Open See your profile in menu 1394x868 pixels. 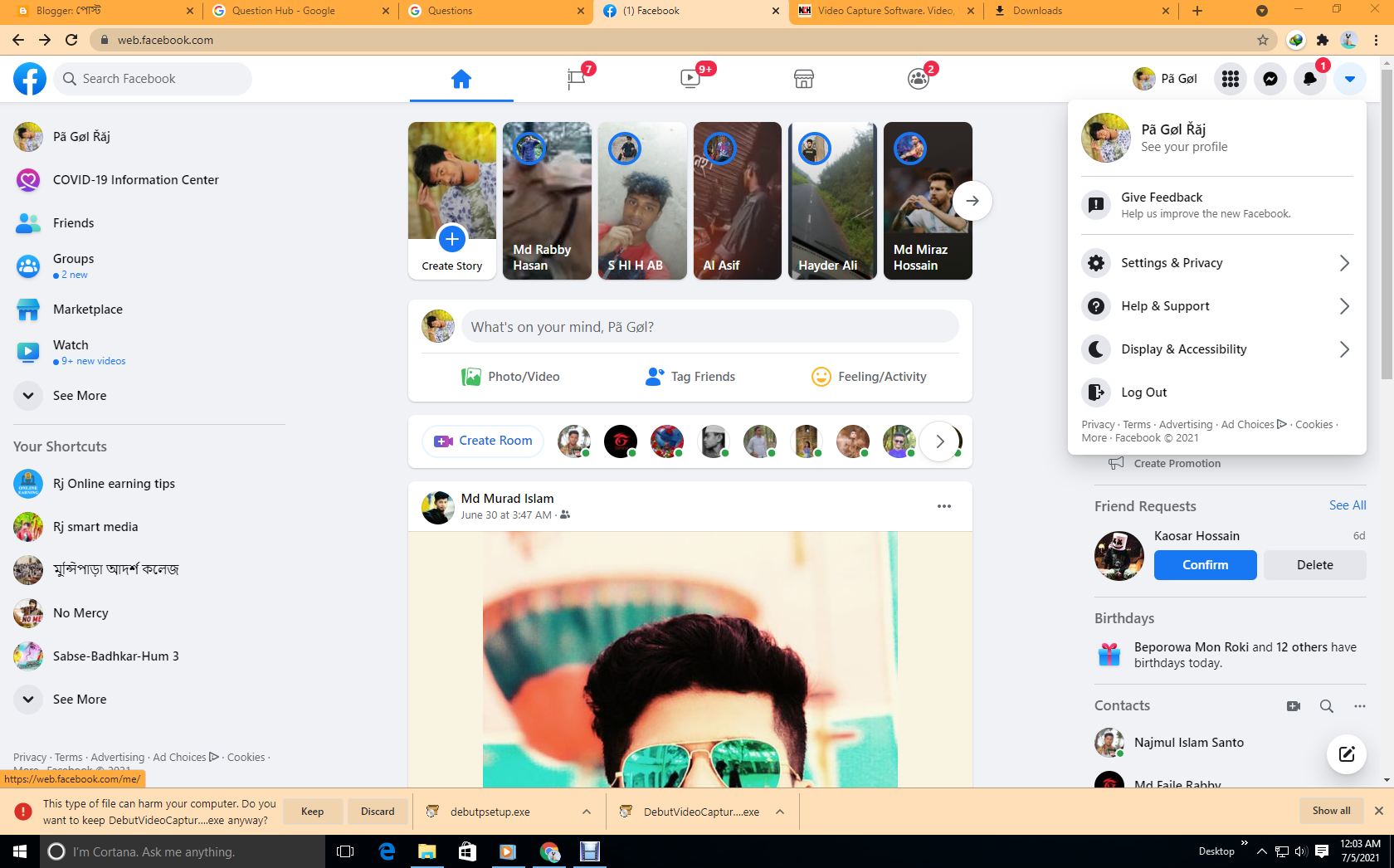(x=1217, y=138)
